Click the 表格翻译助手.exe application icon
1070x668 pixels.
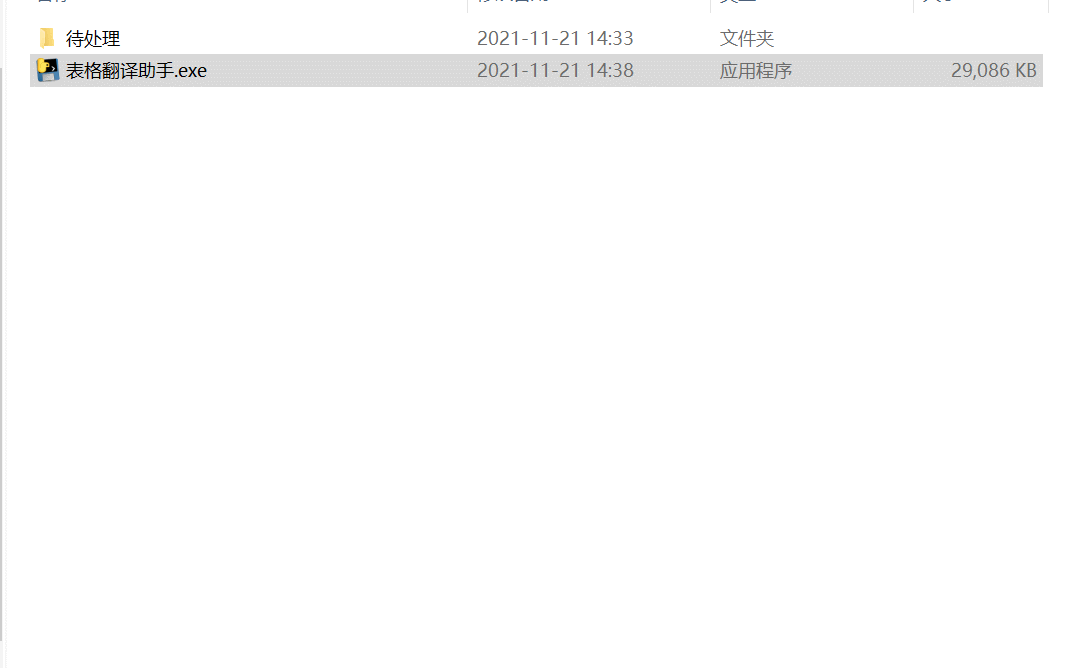pos(47,70)
